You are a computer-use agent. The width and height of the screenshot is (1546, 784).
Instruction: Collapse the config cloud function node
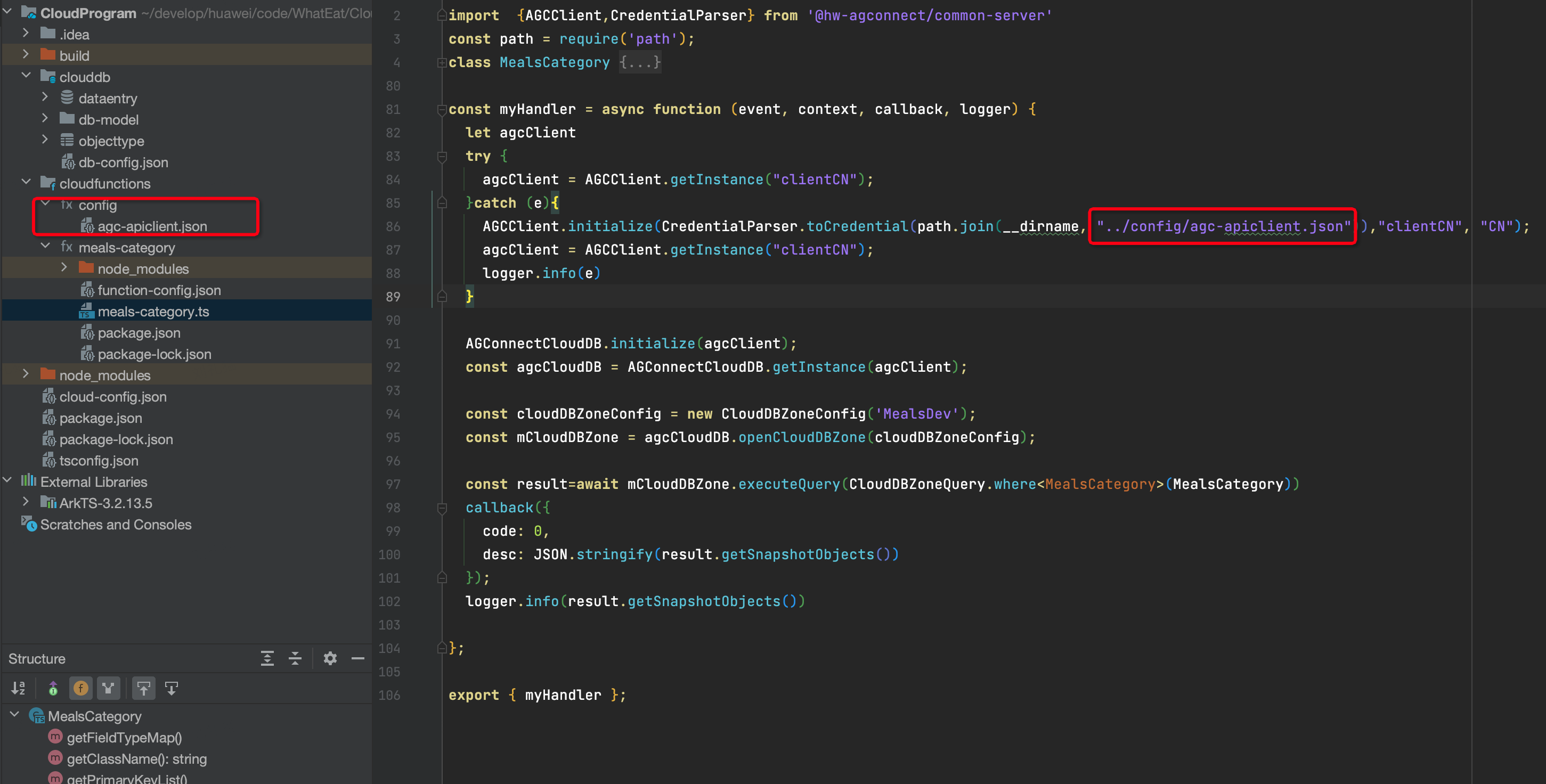(x=45, y=204)
